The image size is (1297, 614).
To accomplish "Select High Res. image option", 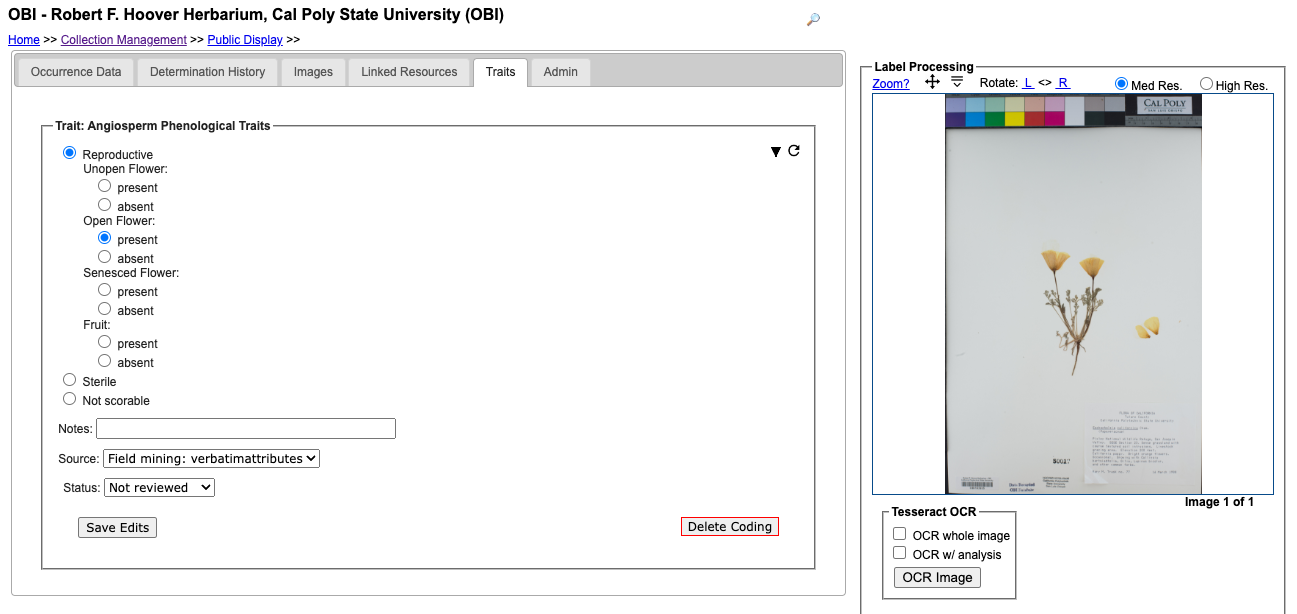I will click(x=1206, y=84).
